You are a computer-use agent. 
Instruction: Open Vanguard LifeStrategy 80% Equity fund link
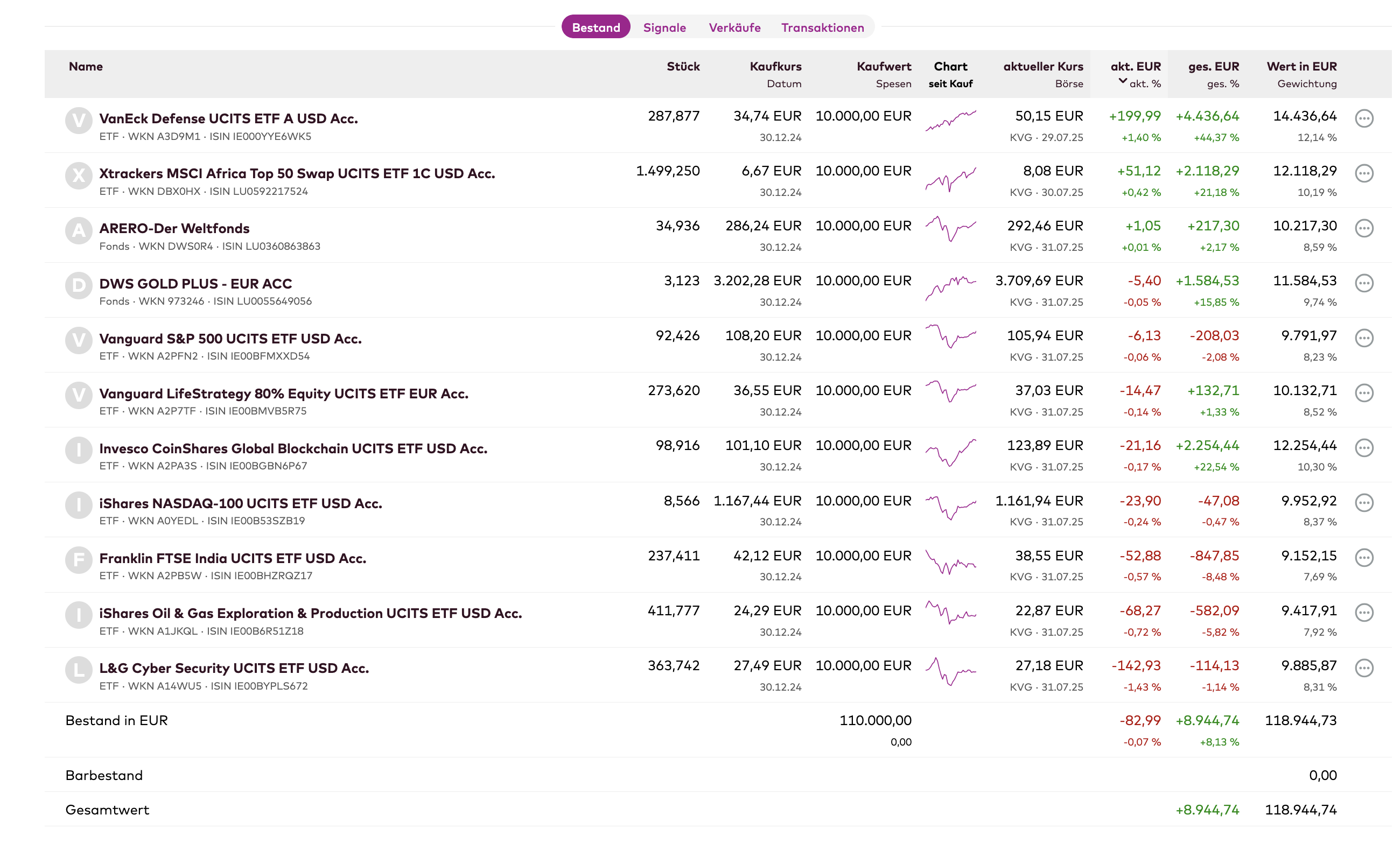[x=284, y=393]
